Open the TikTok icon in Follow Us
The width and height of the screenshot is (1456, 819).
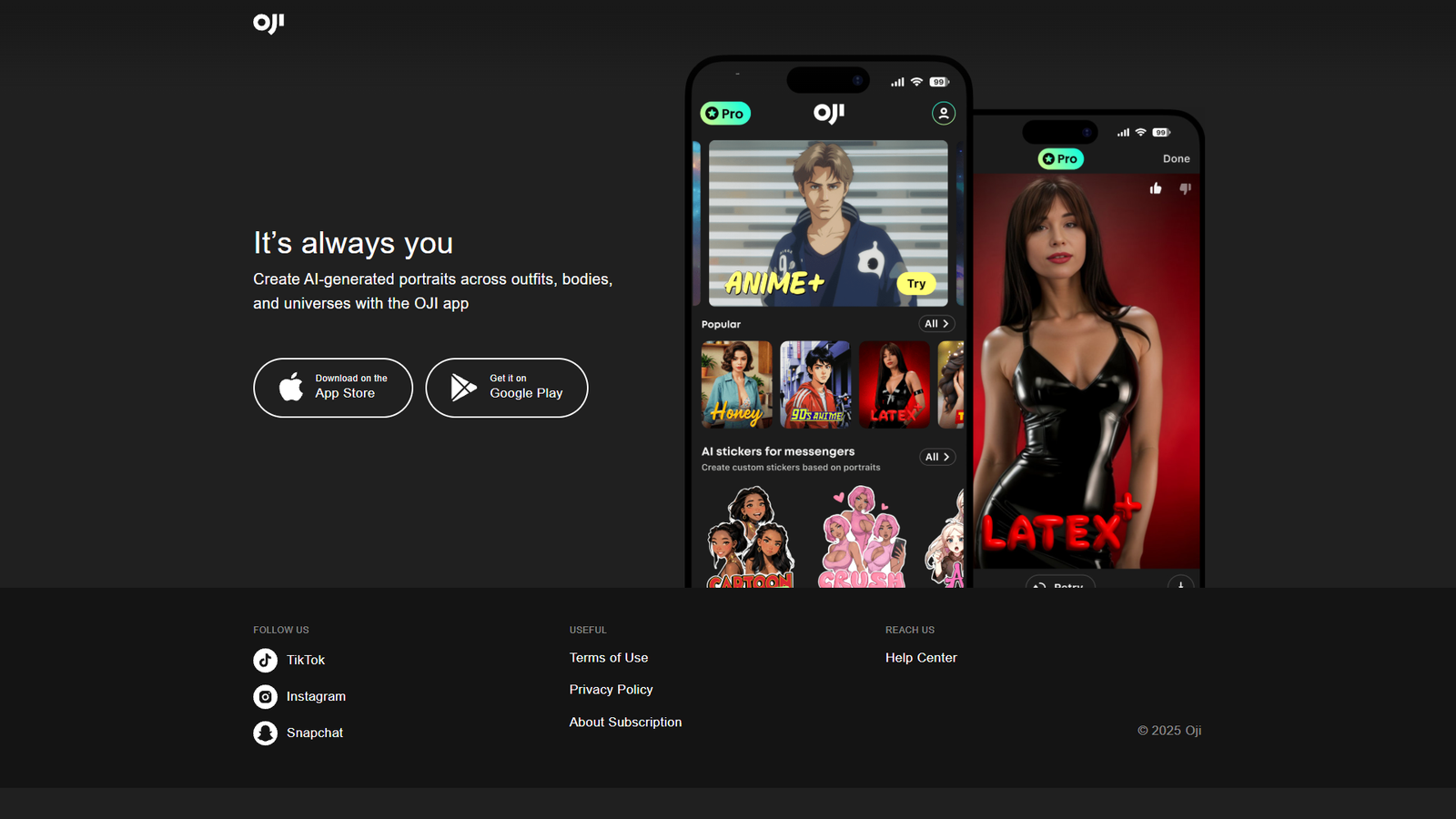tap(265, 660)
